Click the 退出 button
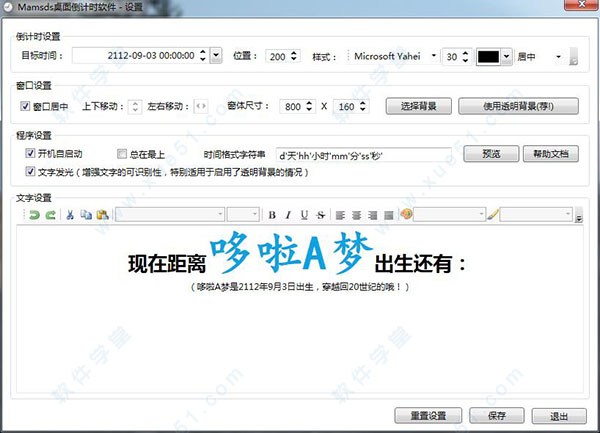The width and height of the screenshot is (600, 433). point(559,416)
